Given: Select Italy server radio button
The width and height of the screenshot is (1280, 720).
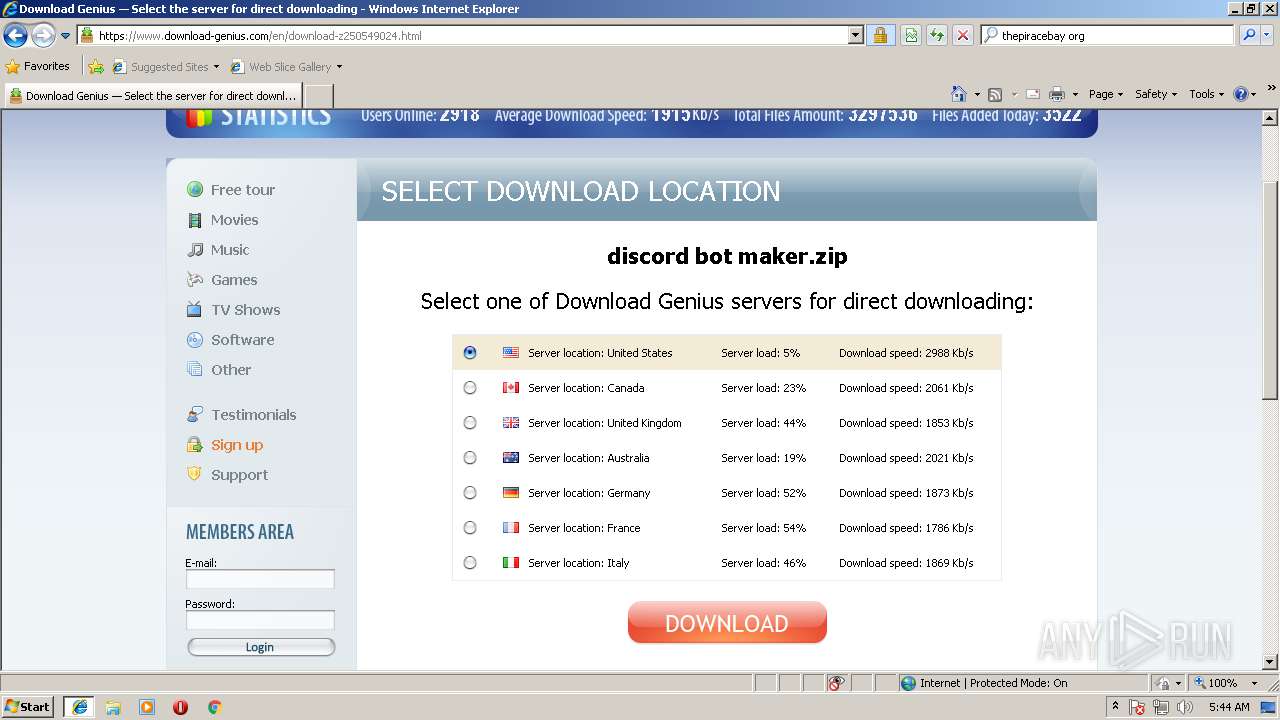Looking at the screenshot, I should tap(470, 563).
